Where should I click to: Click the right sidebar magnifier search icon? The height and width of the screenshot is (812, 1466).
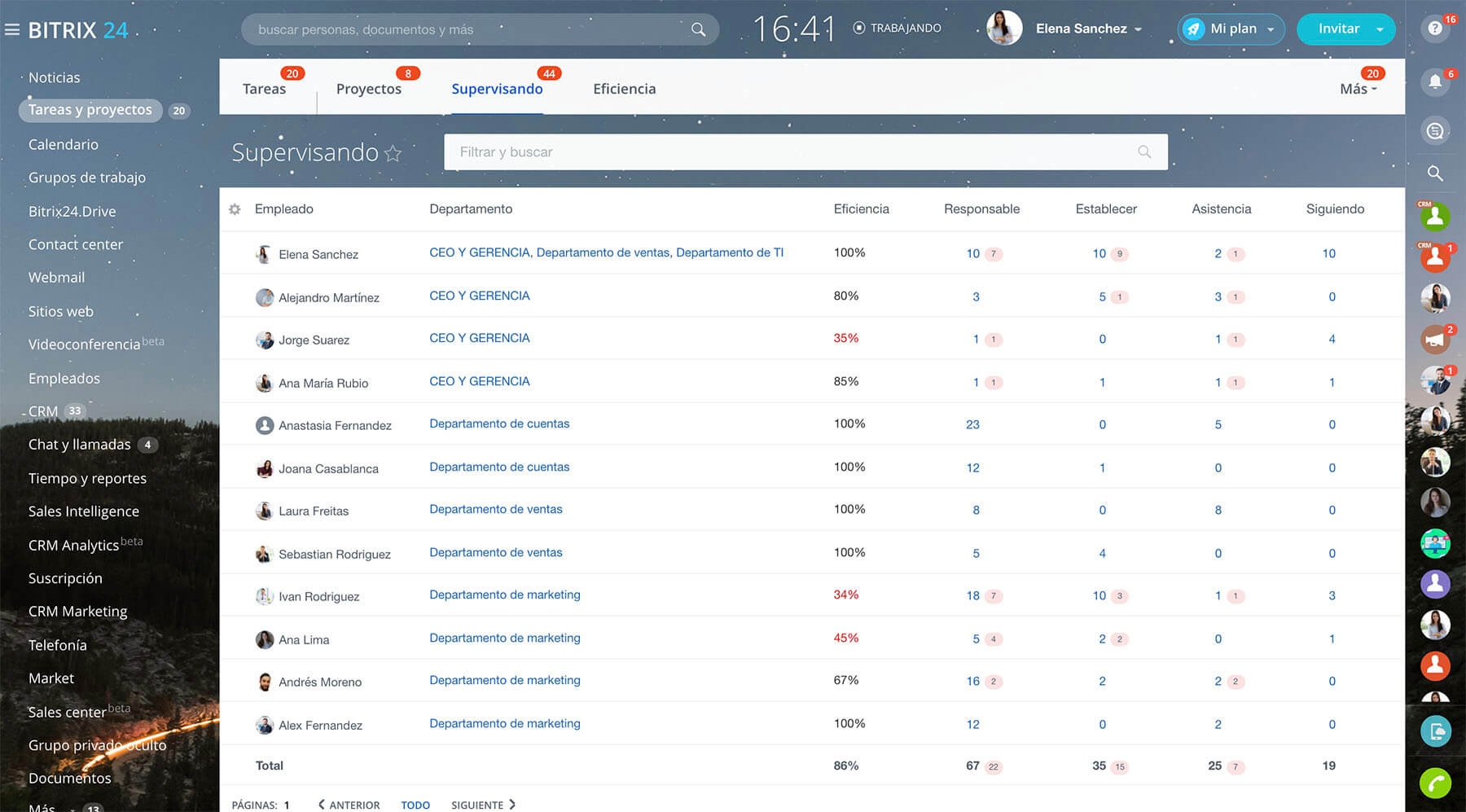pyautogui.click(x=1434, y=173)
